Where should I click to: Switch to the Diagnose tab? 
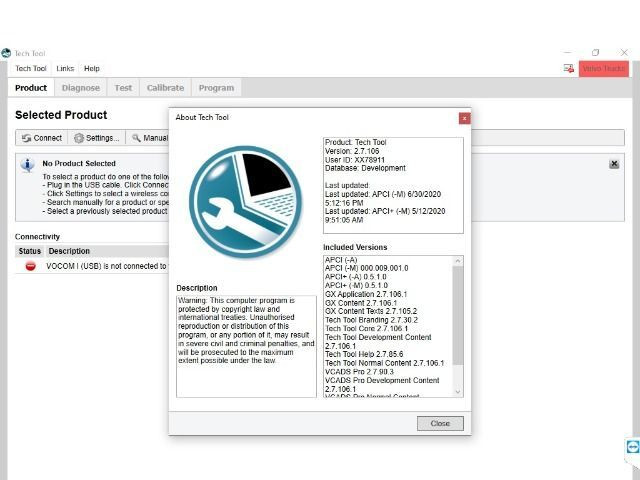tap(81, 88)
